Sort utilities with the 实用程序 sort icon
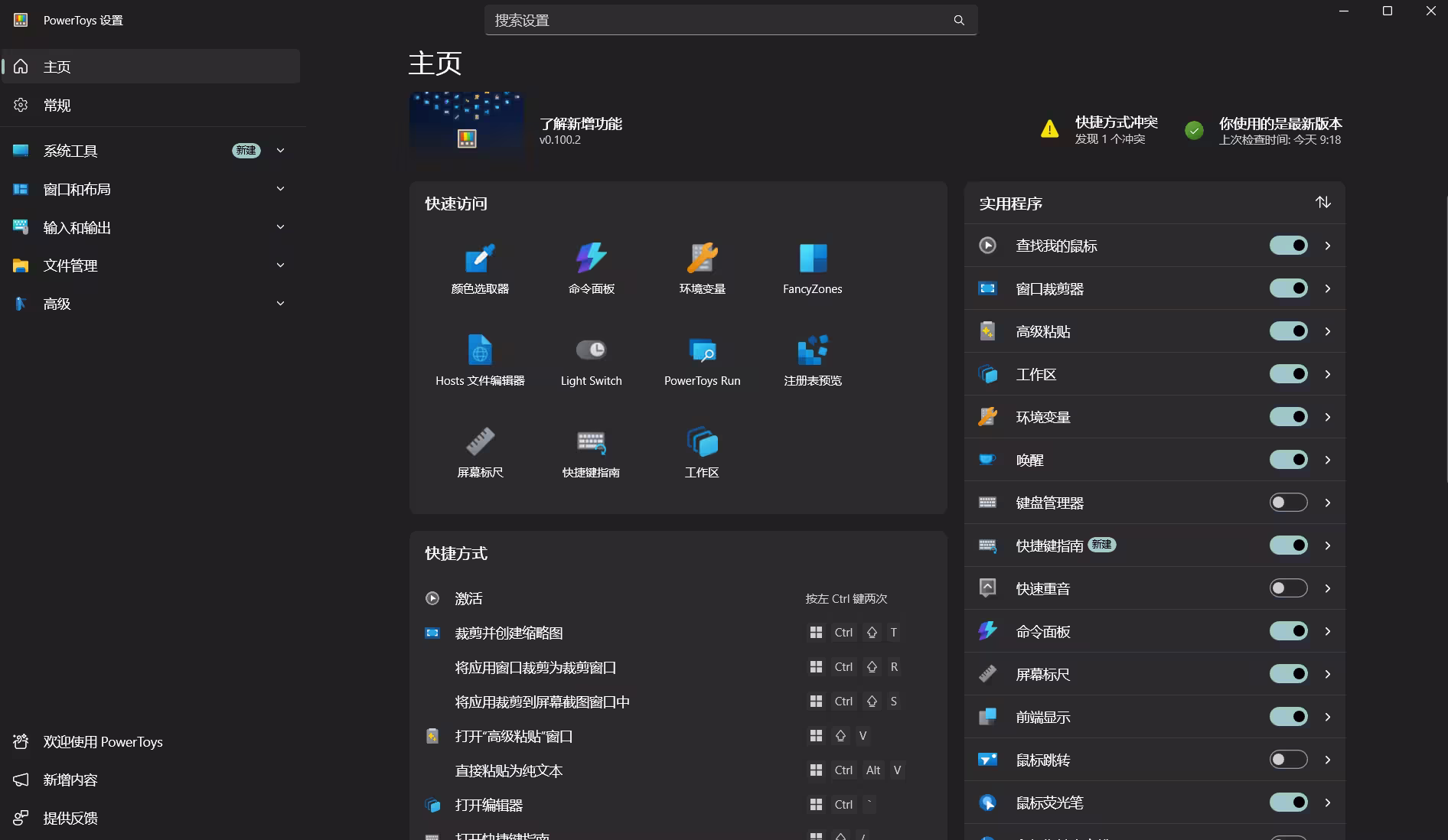1448x840 pixels. [1323, 203]
